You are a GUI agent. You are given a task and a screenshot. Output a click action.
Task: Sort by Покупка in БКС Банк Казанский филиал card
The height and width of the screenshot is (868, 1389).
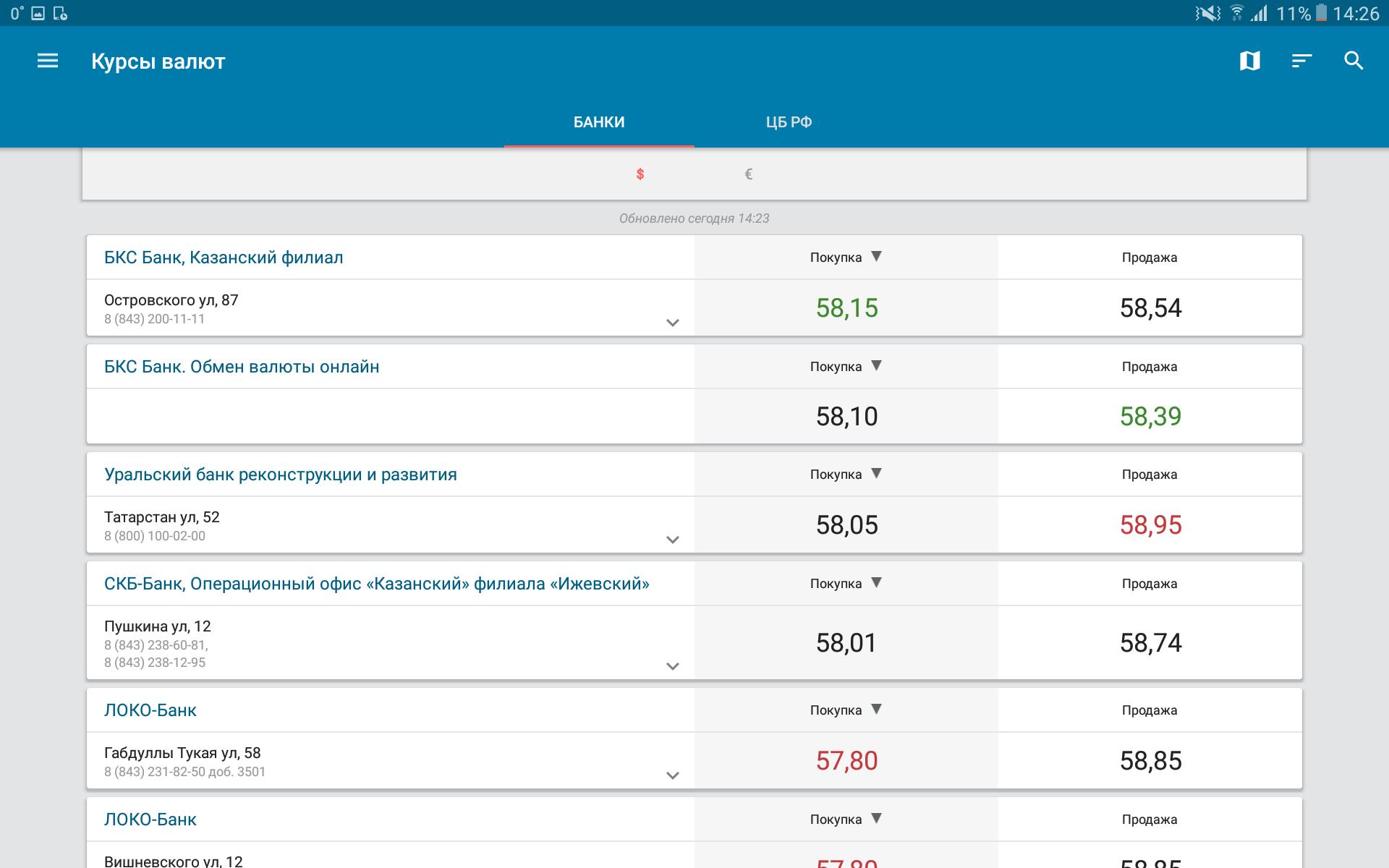tap(846, 258)
